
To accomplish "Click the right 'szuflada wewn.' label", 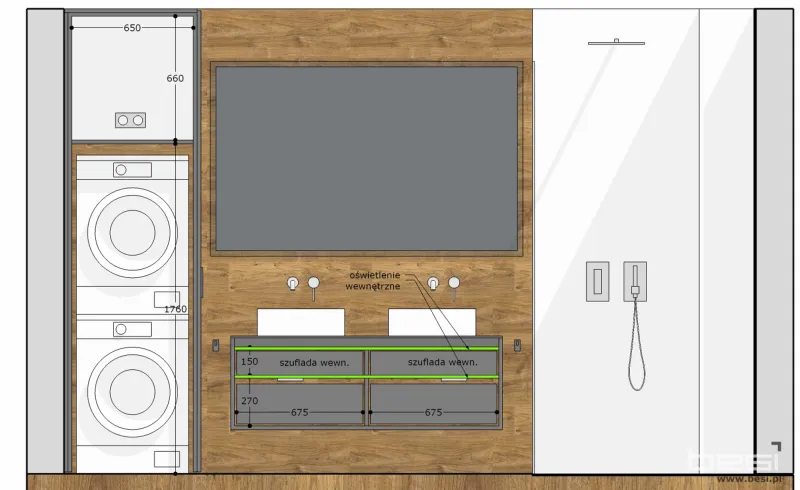I will pyautogui.click(x=443, y=362).
